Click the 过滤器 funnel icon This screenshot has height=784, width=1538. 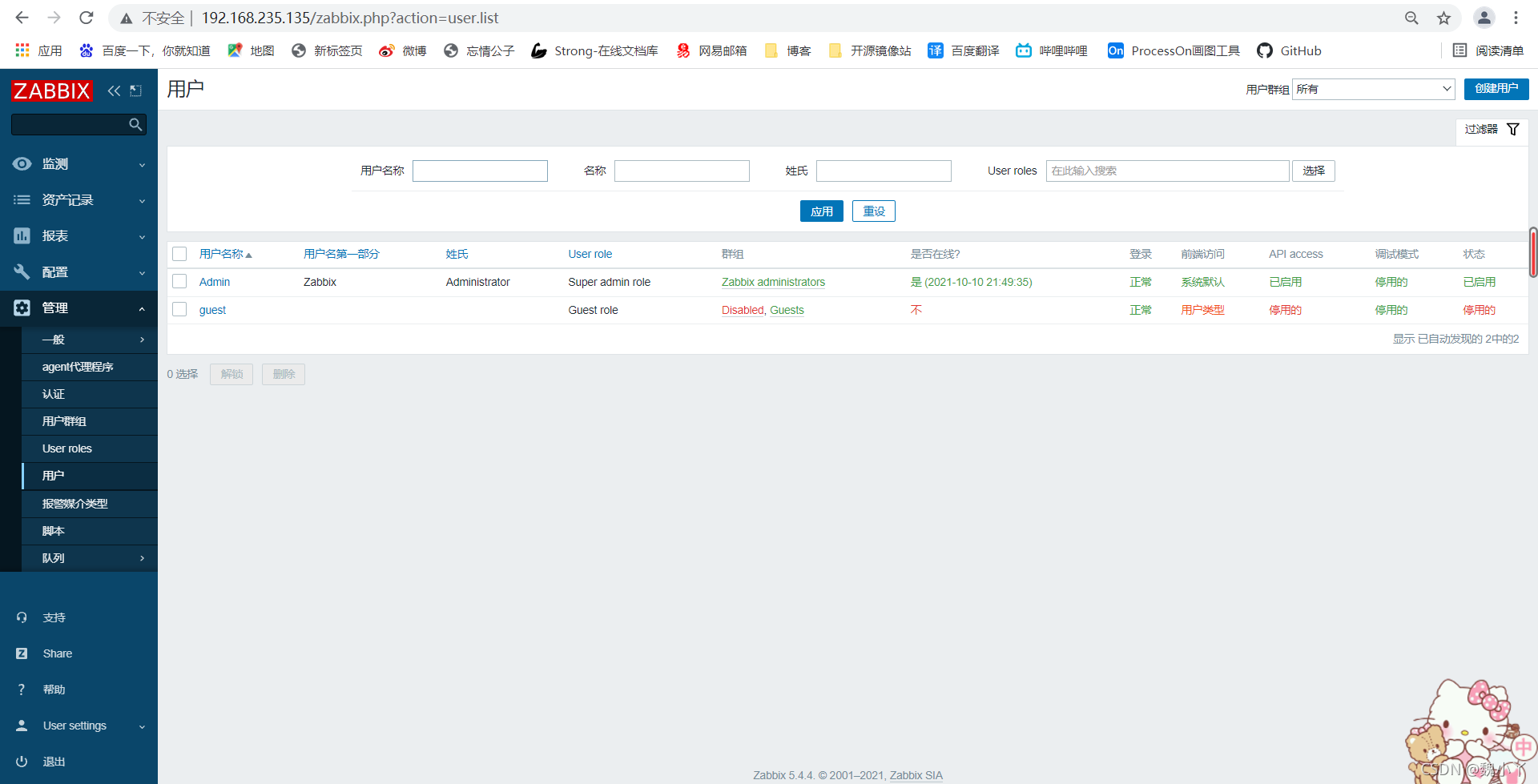[x=1513, y=129]
